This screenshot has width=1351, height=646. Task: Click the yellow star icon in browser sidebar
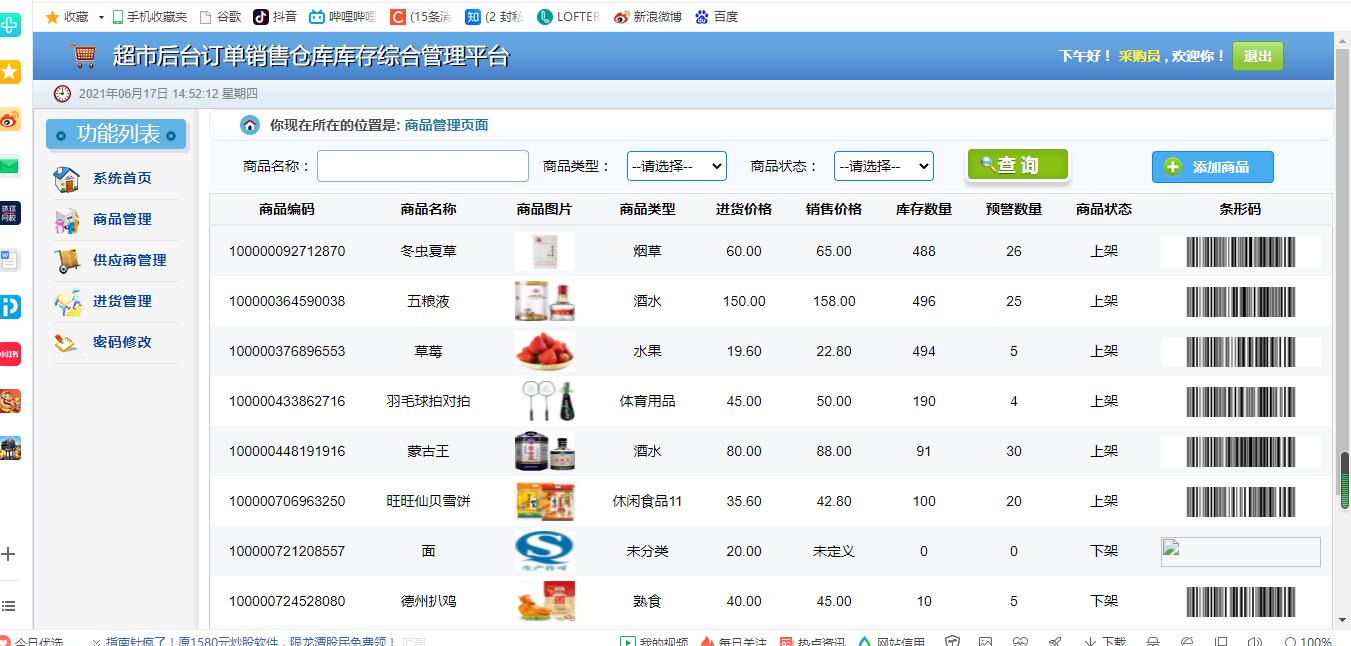[10, 72]
